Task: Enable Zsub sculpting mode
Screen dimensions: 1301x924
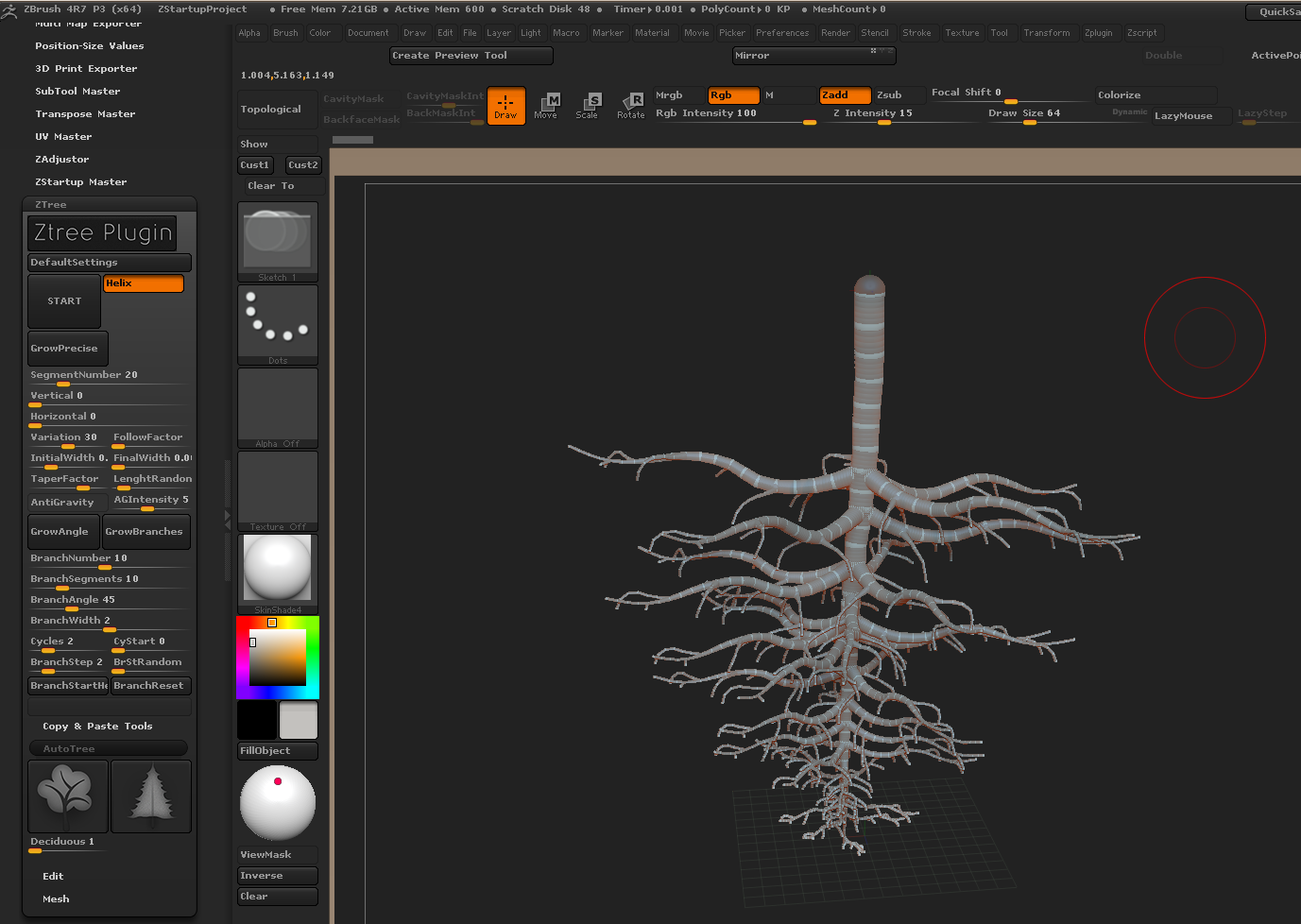Action: click(892, 94)
